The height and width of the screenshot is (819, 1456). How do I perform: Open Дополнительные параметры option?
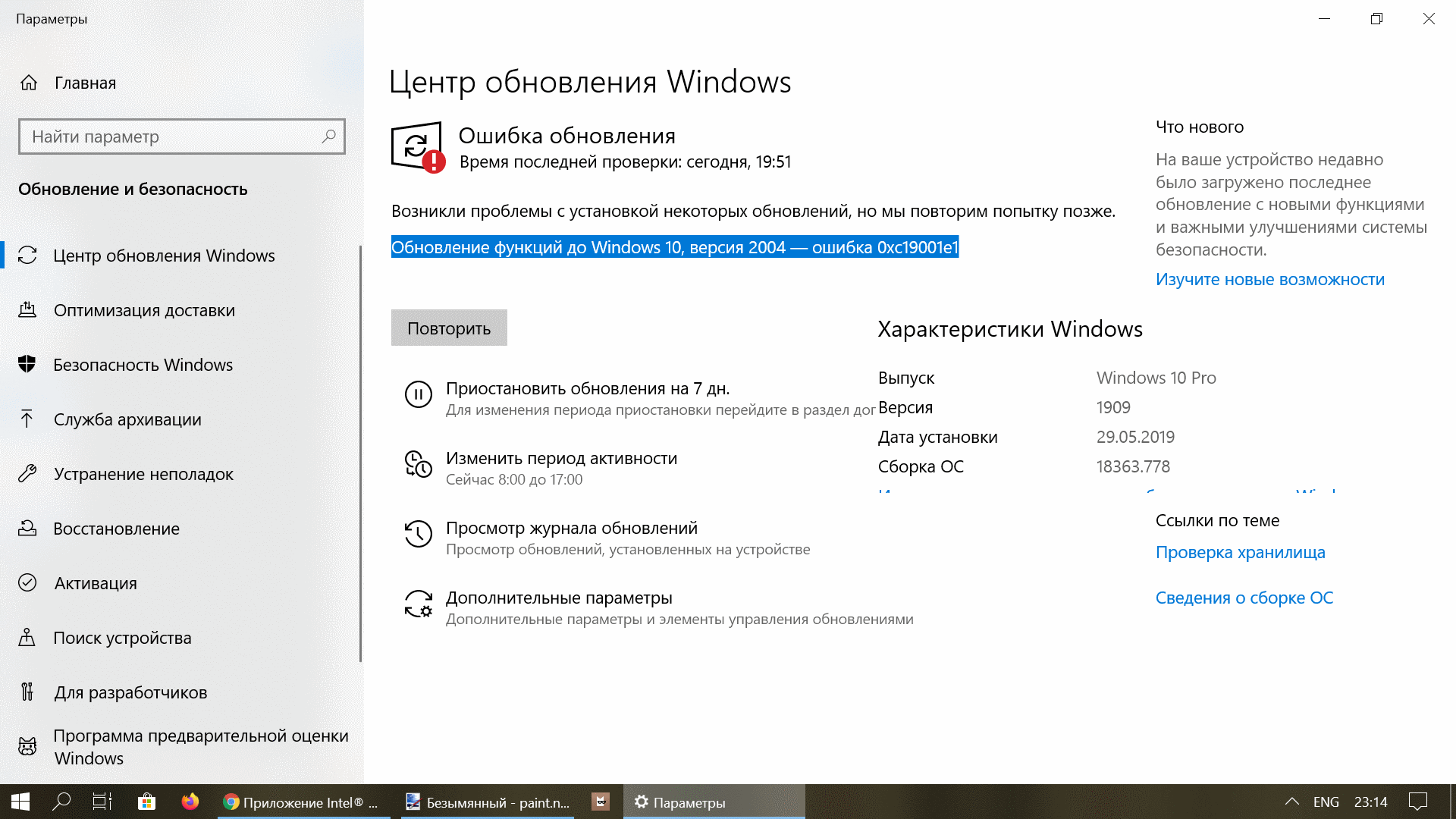[x=559, y=598]
